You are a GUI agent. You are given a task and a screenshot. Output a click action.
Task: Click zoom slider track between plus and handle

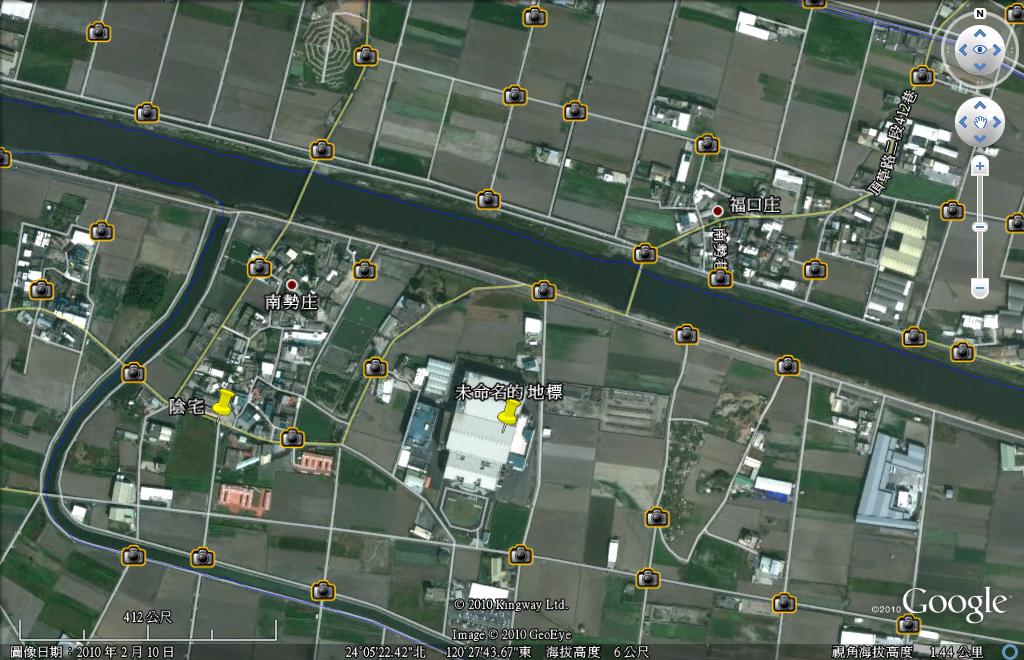click(980, 198)
